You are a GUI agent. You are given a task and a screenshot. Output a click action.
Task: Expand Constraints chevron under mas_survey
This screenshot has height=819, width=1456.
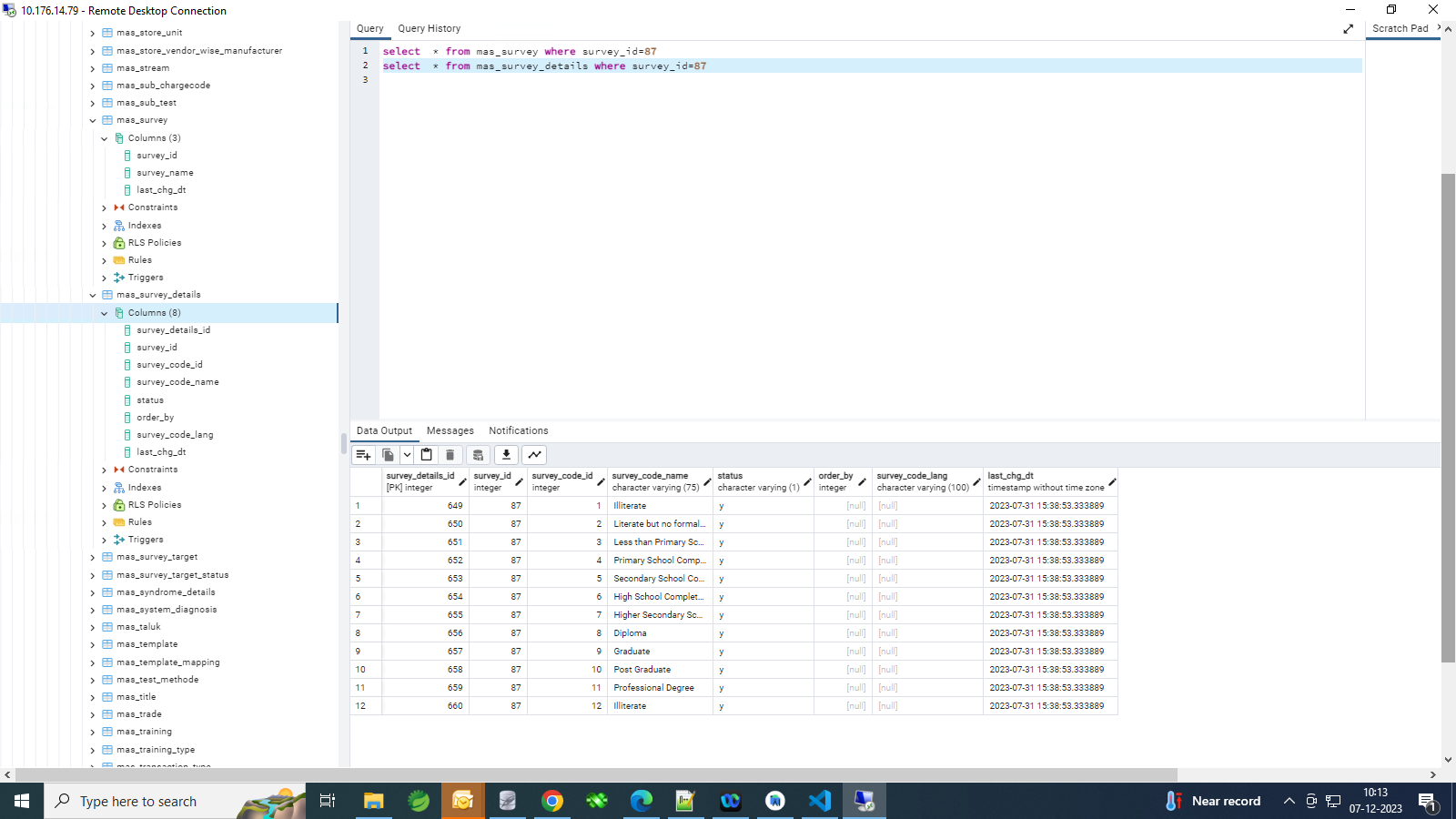105,208
